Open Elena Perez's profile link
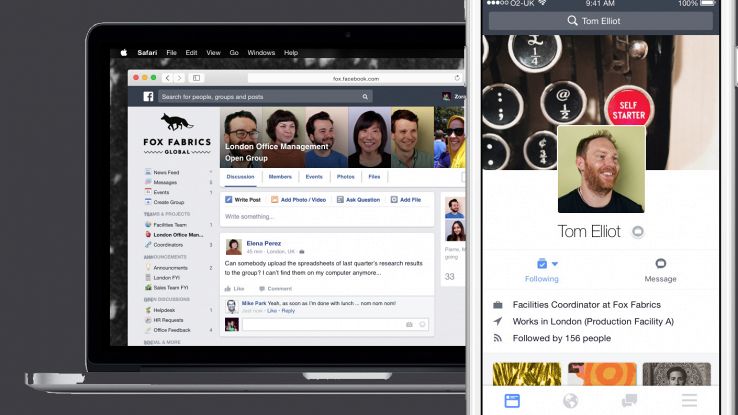738x415 pixels. click(264, 243)
